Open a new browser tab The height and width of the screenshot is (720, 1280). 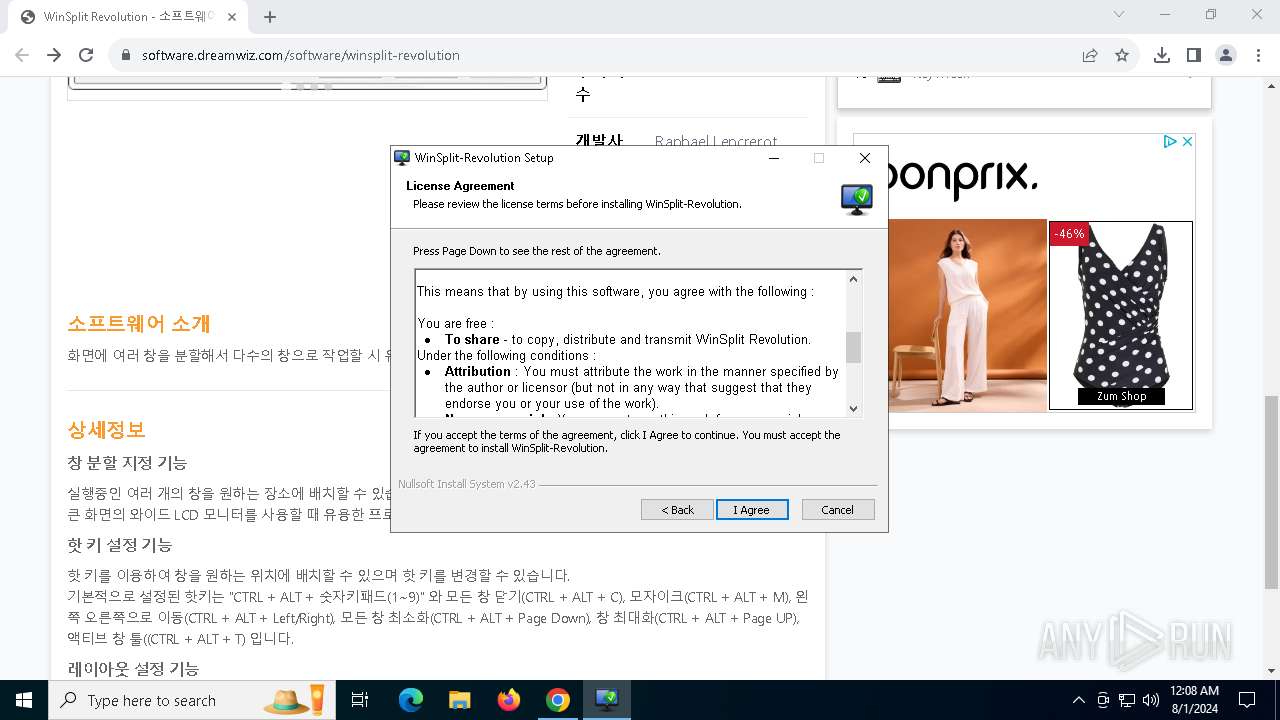[270, 16]
